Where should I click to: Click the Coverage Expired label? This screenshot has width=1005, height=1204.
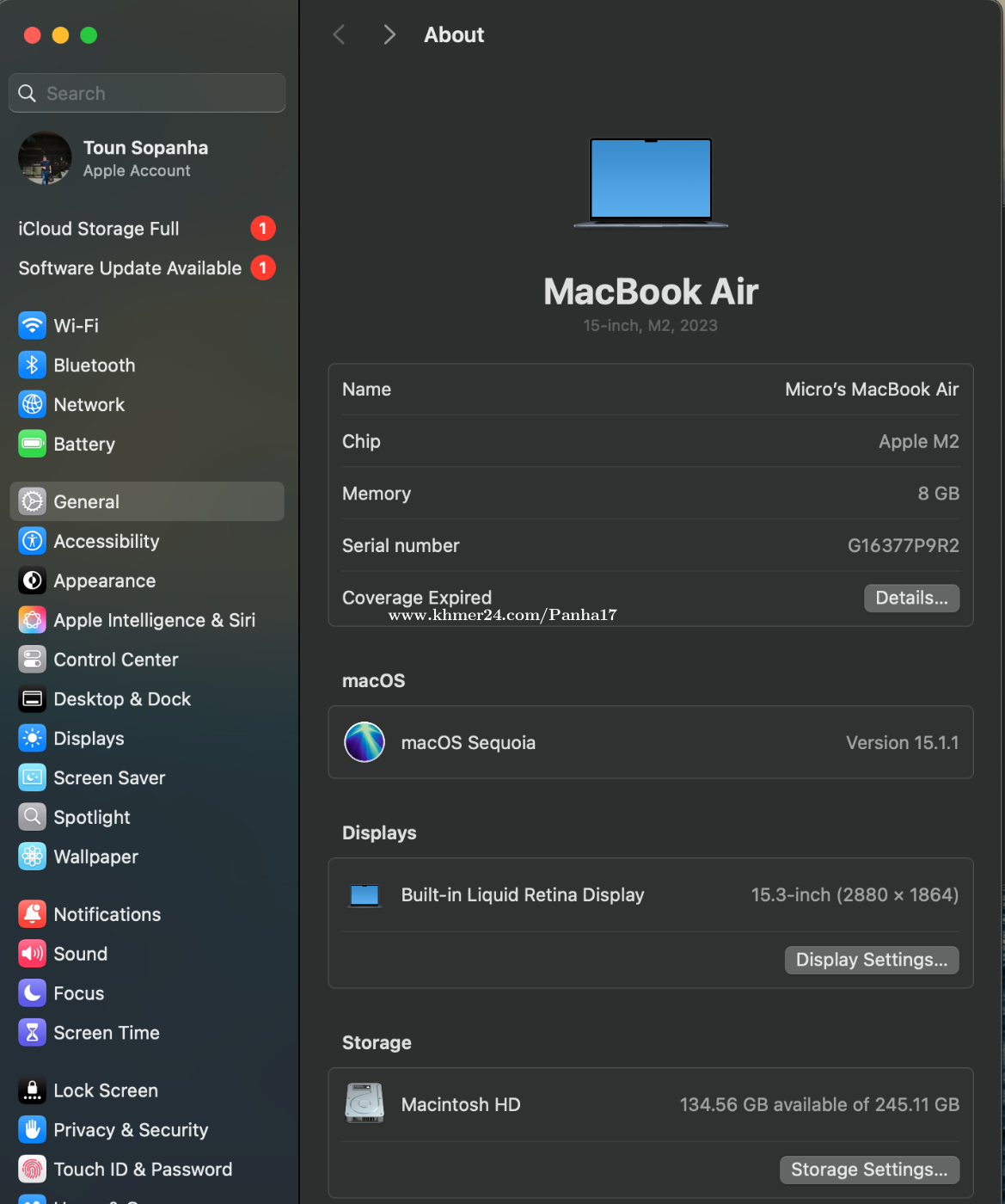pyautogui.click(x=417, y=598)
